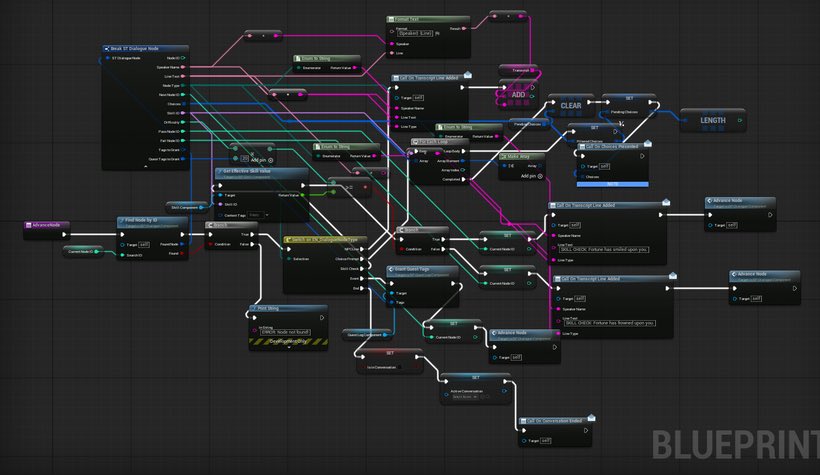
Task: Click the For Each Loop node header
Action: point(439,142)
